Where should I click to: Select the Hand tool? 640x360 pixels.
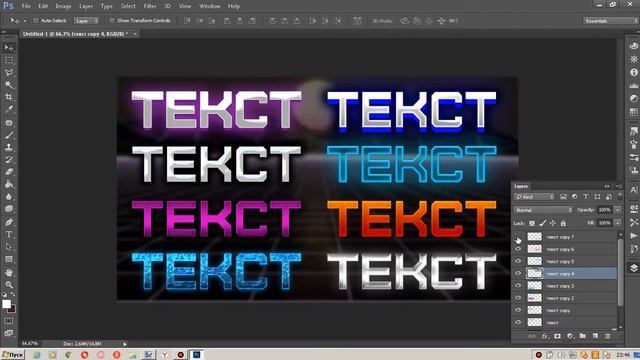pos(9,273)
